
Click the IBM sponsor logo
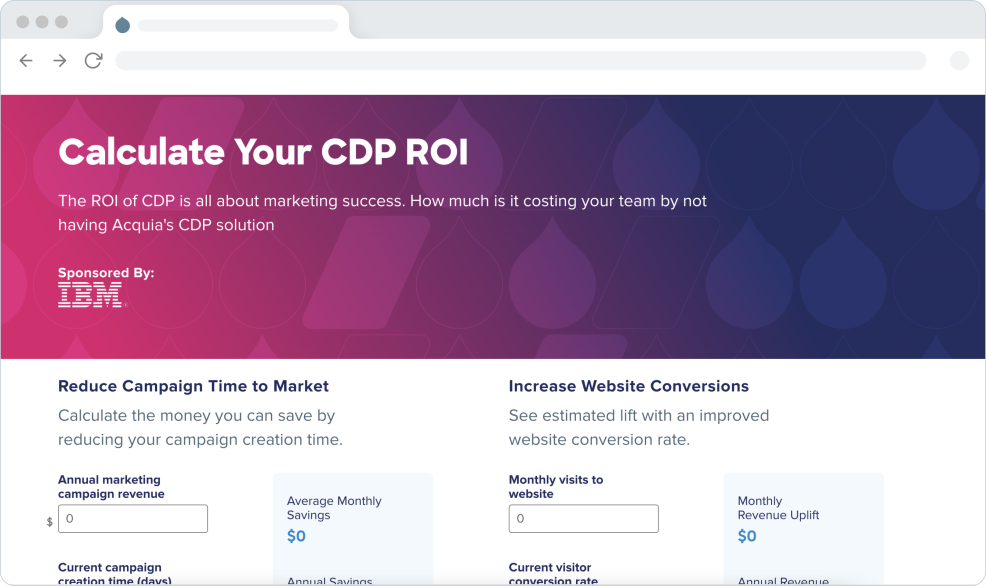tap(91, 295)
